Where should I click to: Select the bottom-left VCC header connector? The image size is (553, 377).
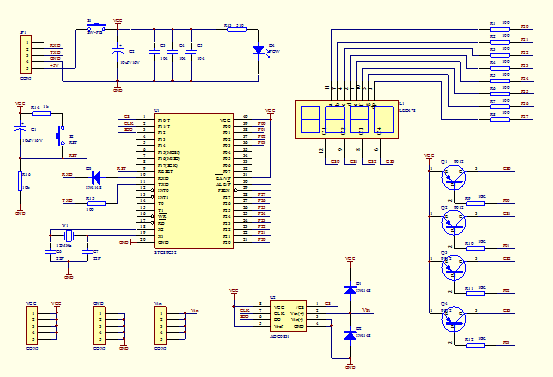[x=32, y=326]
